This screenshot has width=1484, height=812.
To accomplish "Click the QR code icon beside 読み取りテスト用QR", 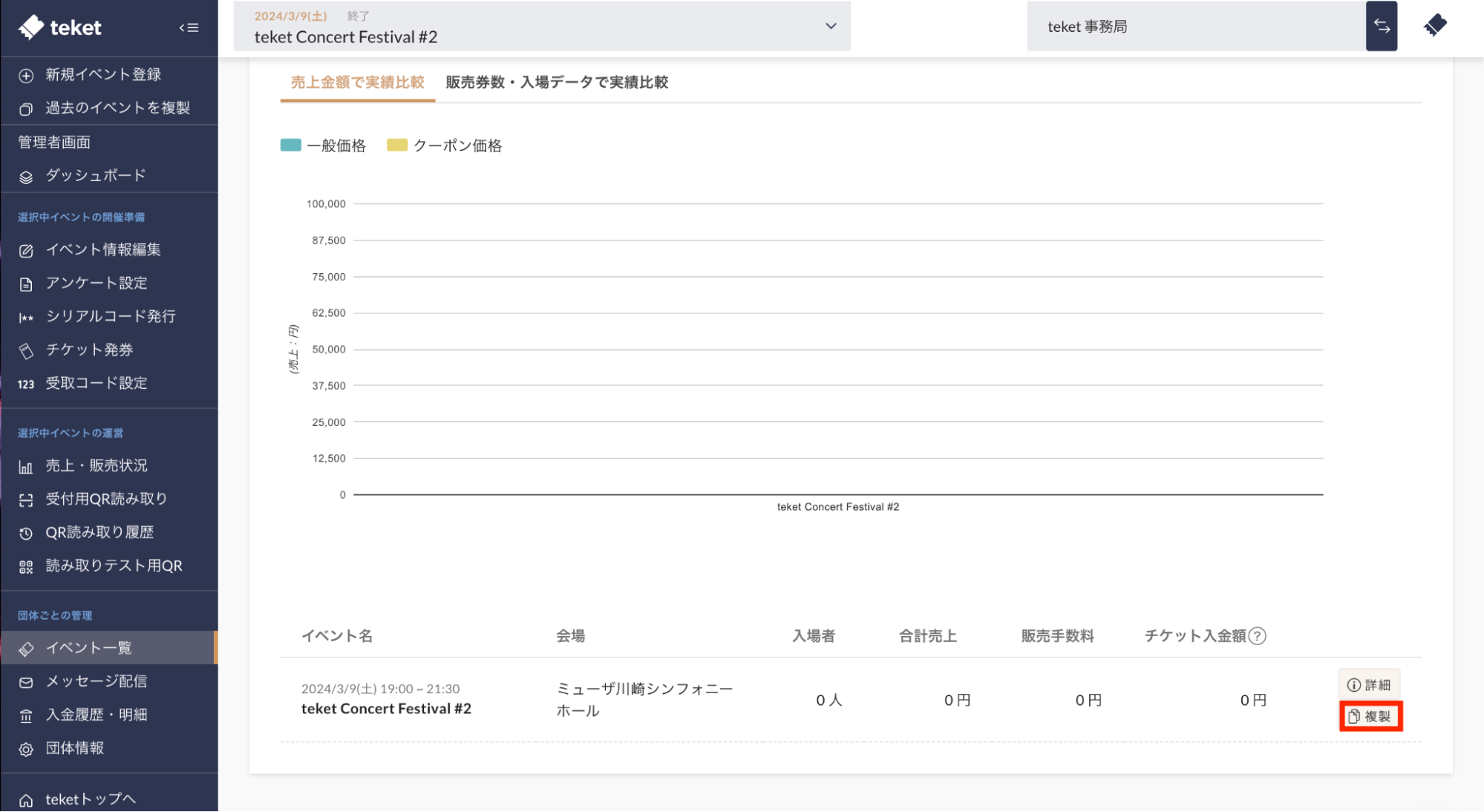I will click(26, 566).
